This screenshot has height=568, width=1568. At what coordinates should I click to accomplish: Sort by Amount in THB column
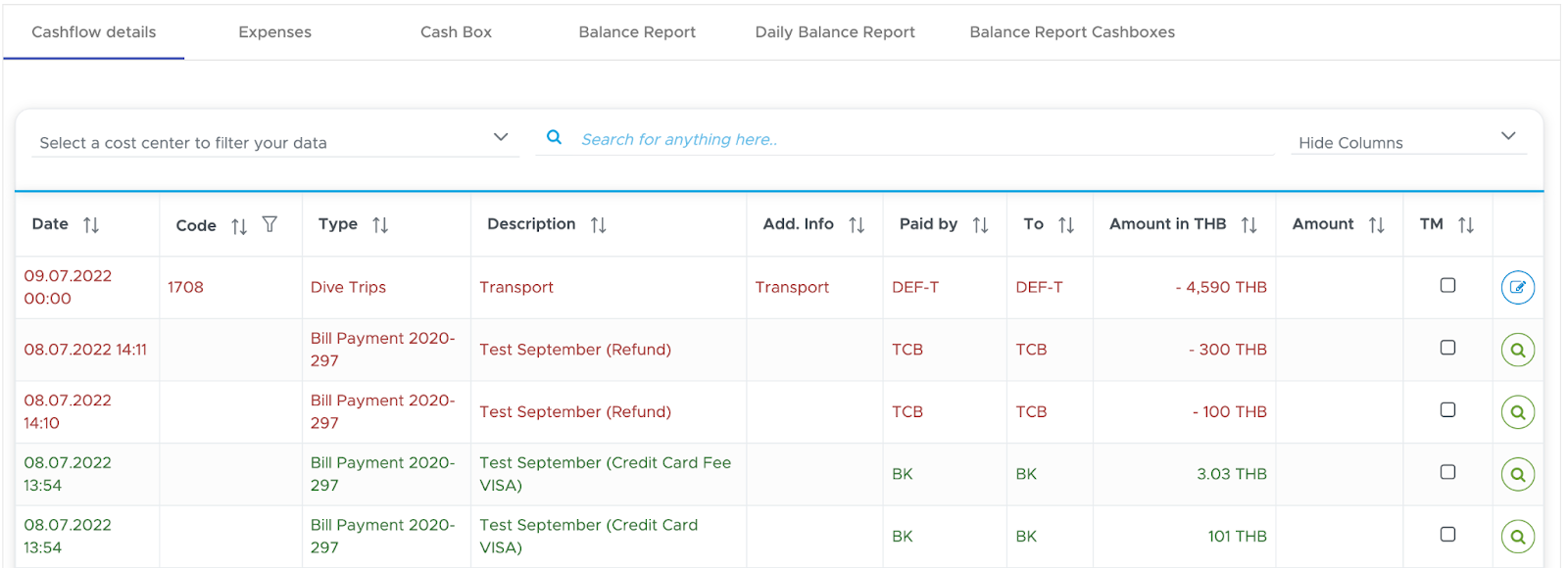(1249, 225)
